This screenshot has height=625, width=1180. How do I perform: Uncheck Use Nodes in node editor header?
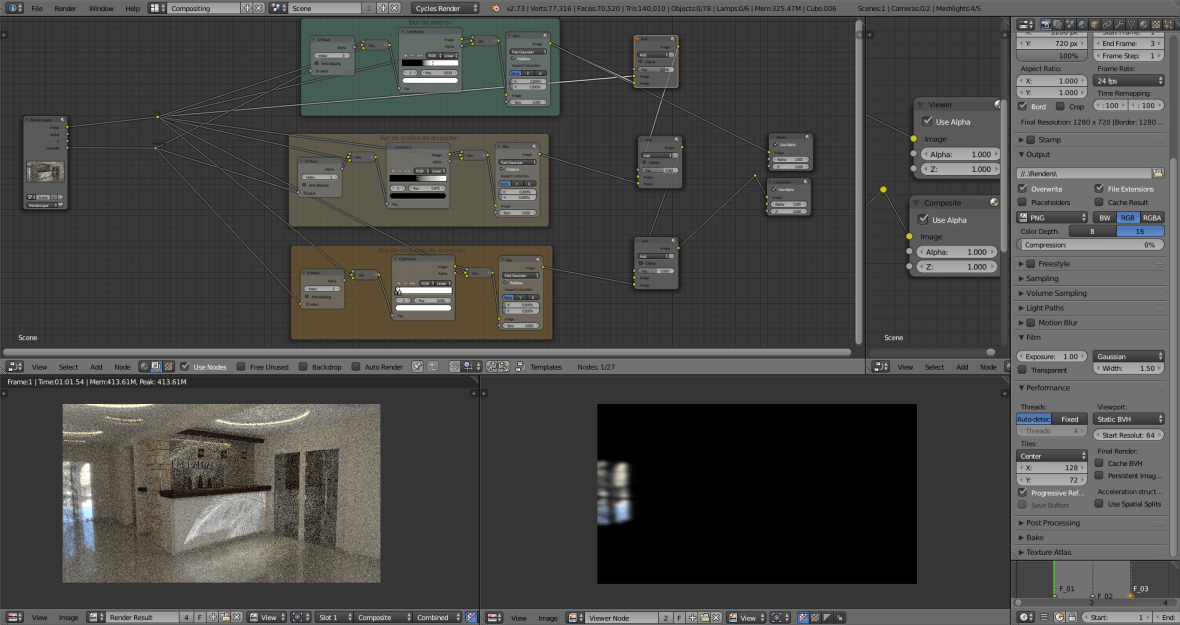[x=185, y=367]
